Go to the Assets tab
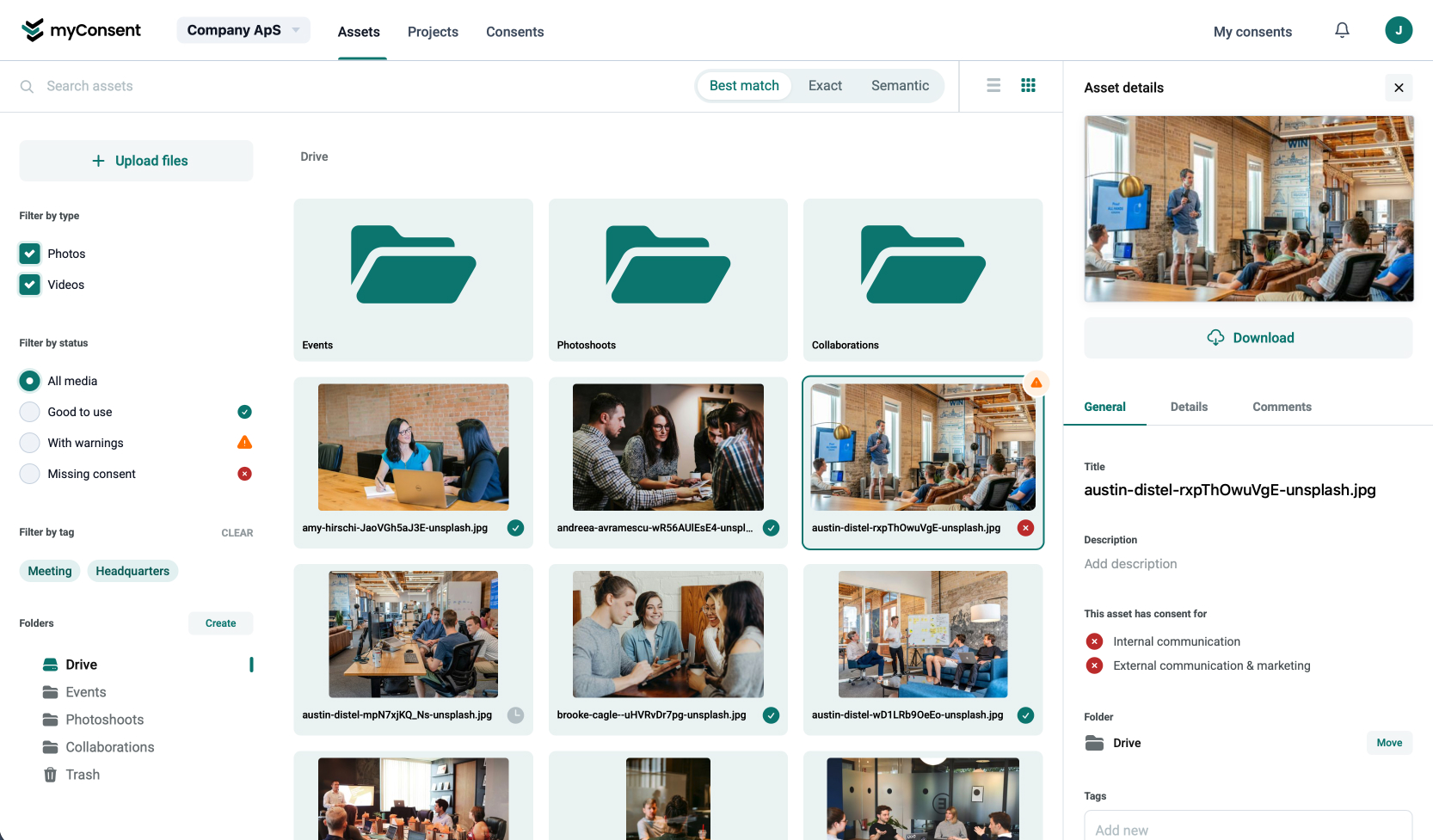This screenshot has width=1433, height=840. pos(359,32)
